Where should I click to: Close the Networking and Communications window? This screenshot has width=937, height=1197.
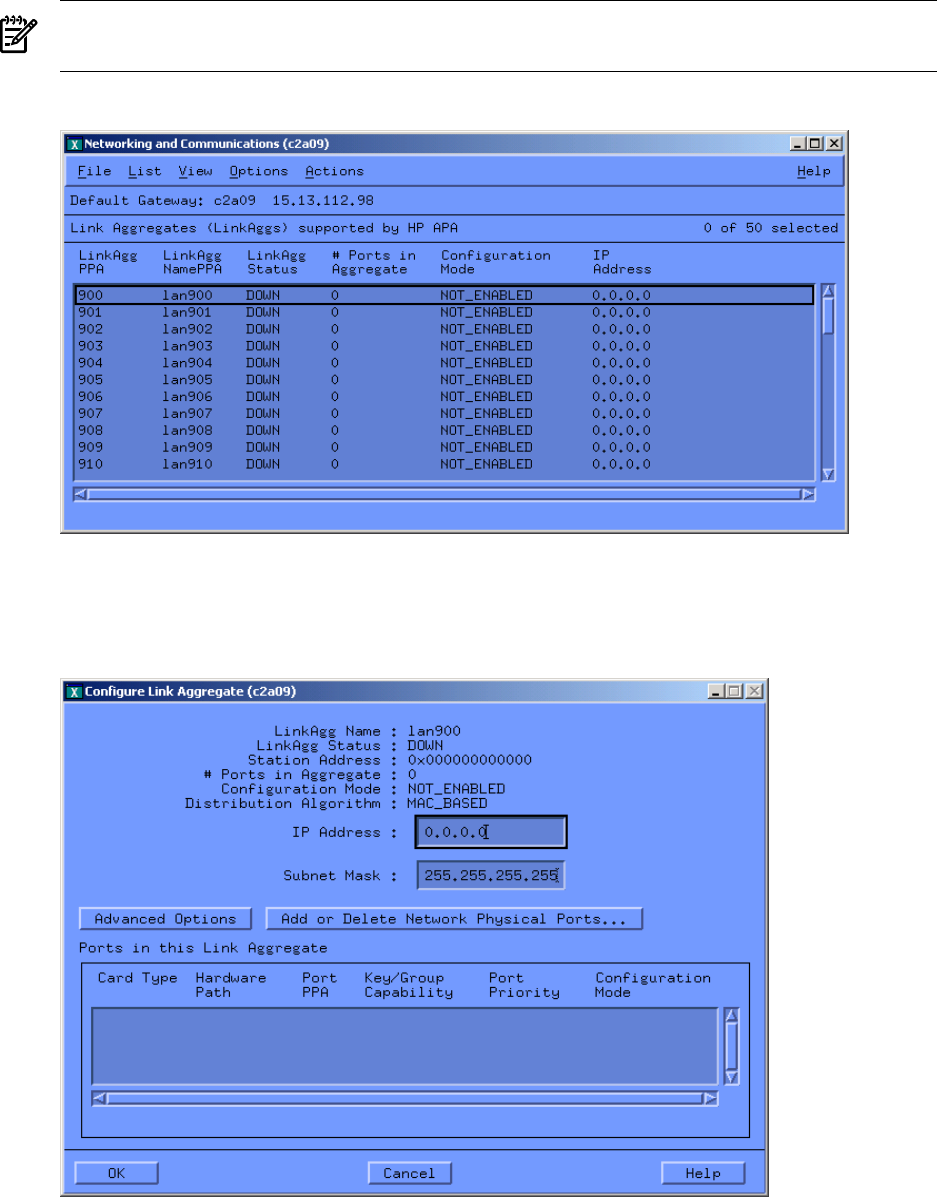coord(834,144)
